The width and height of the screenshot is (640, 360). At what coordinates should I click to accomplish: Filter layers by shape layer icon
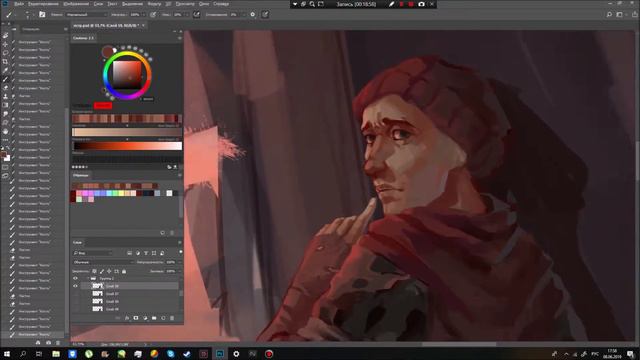coord(154,253)
